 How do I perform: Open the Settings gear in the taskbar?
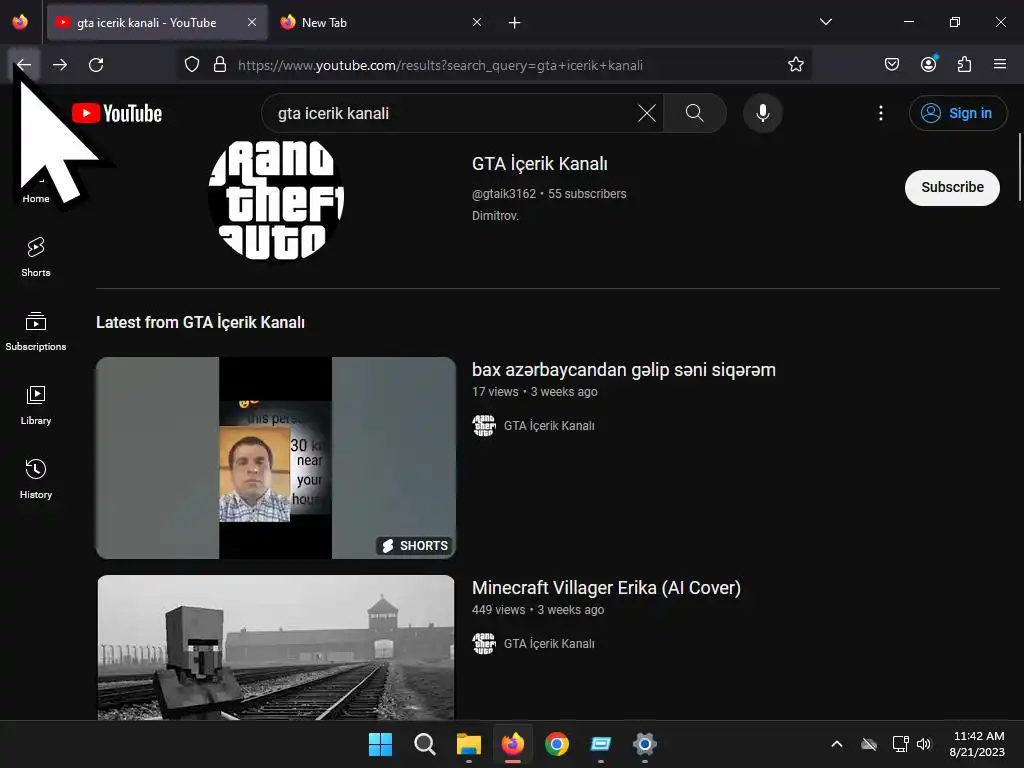tap(645, 744)
